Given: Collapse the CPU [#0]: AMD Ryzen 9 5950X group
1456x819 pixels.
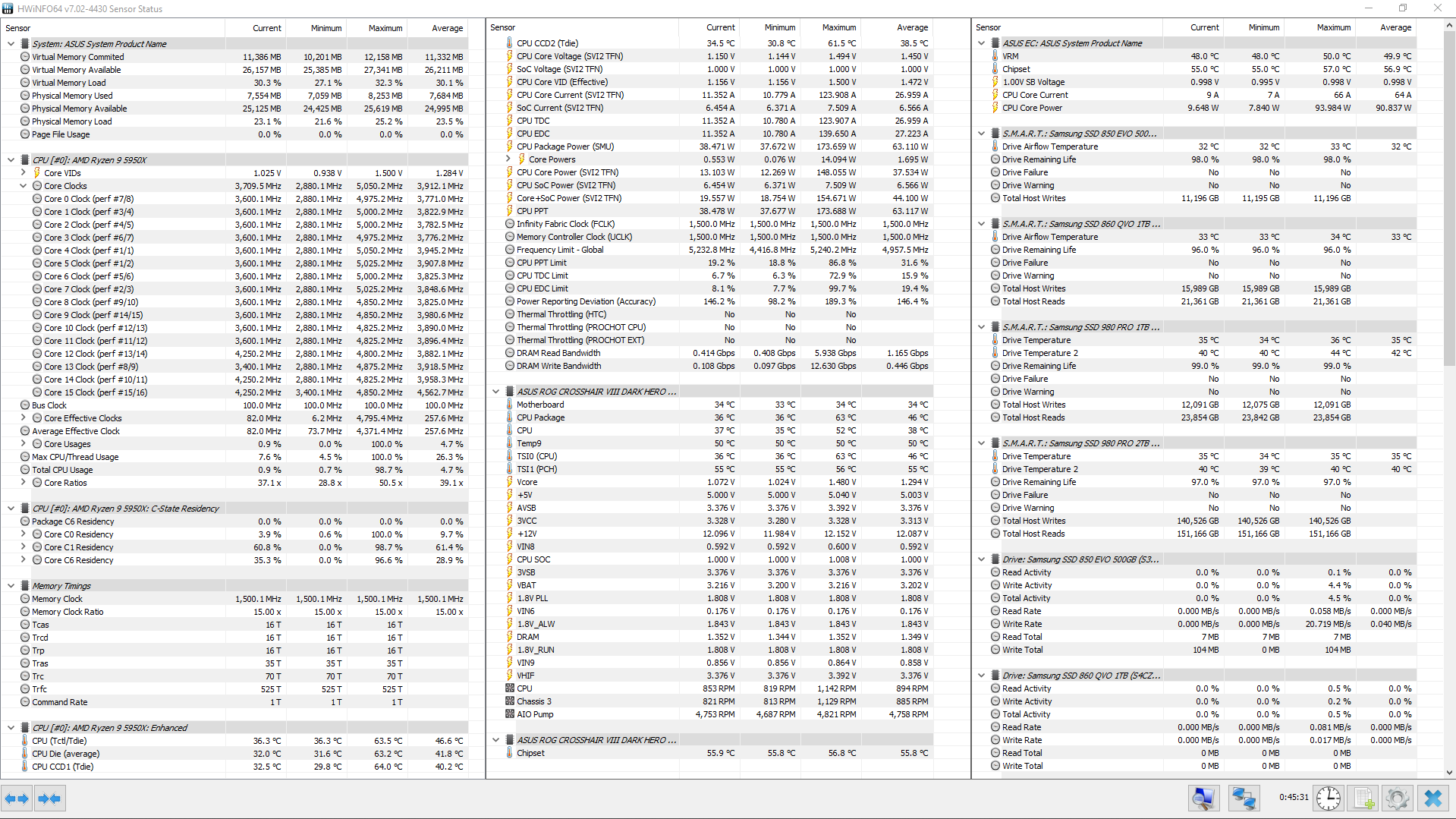Looking at the screenshot, I should [x=11, y=160].
